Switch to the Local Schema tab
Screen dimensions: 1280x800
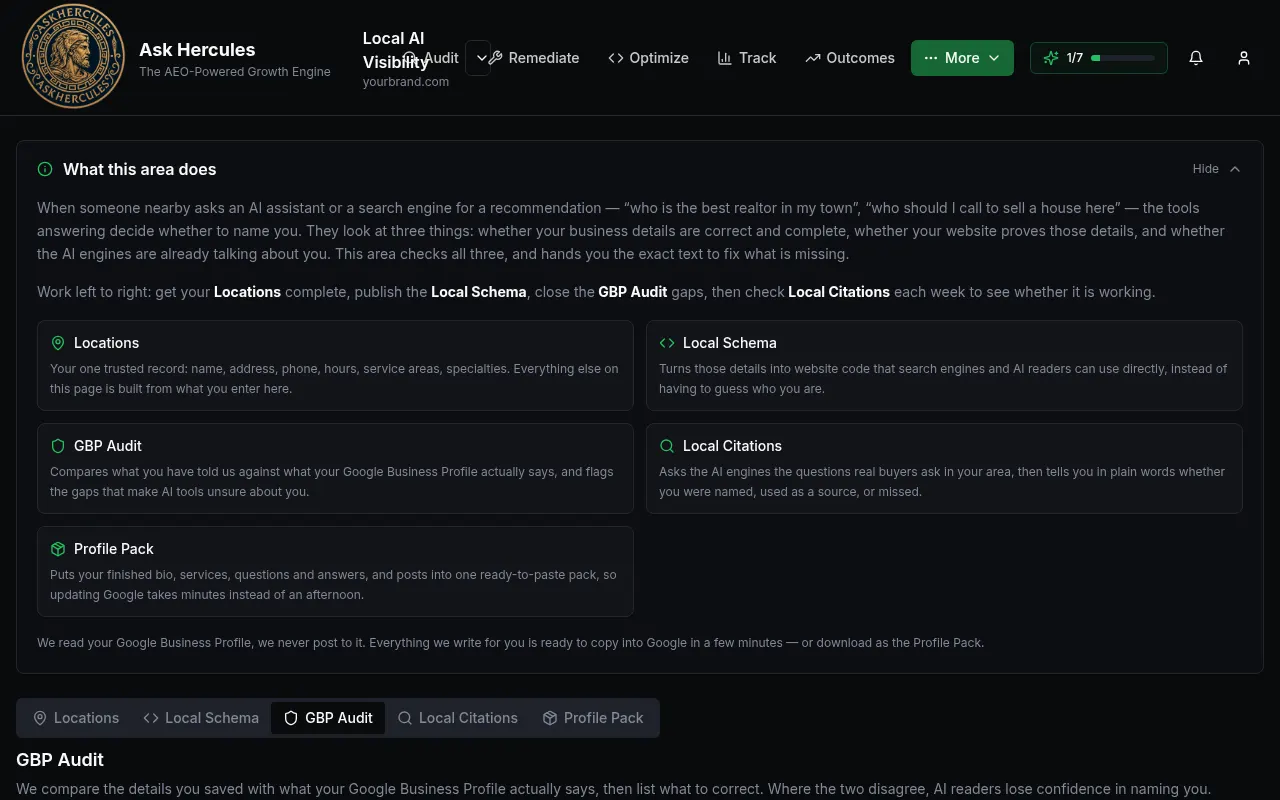point(201,718)
